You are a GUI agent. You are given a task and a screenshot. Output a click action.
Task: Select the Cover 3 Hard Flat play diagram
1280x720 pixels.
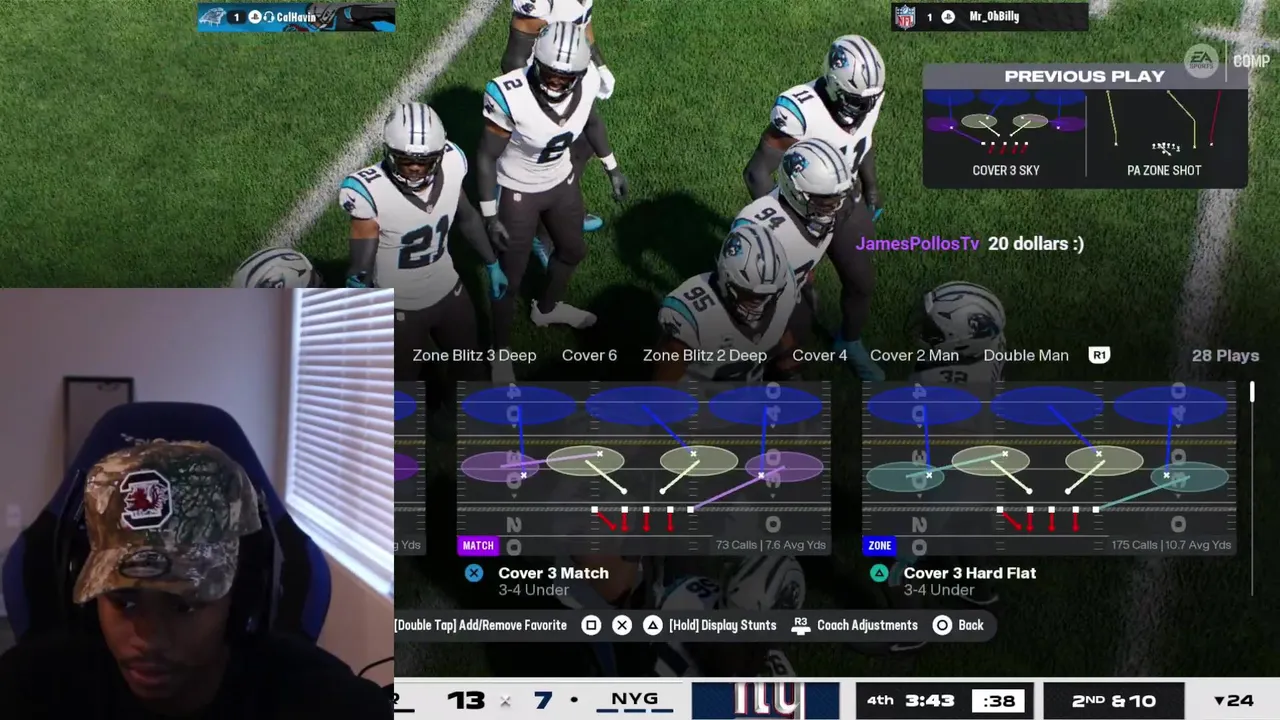1049,468
